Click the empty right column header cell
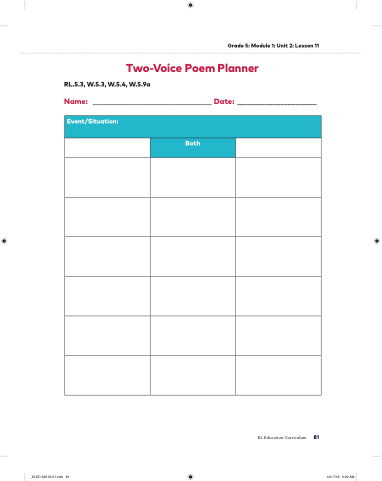The width and height of the screenshot is (382, 481). tap(278, 147)
